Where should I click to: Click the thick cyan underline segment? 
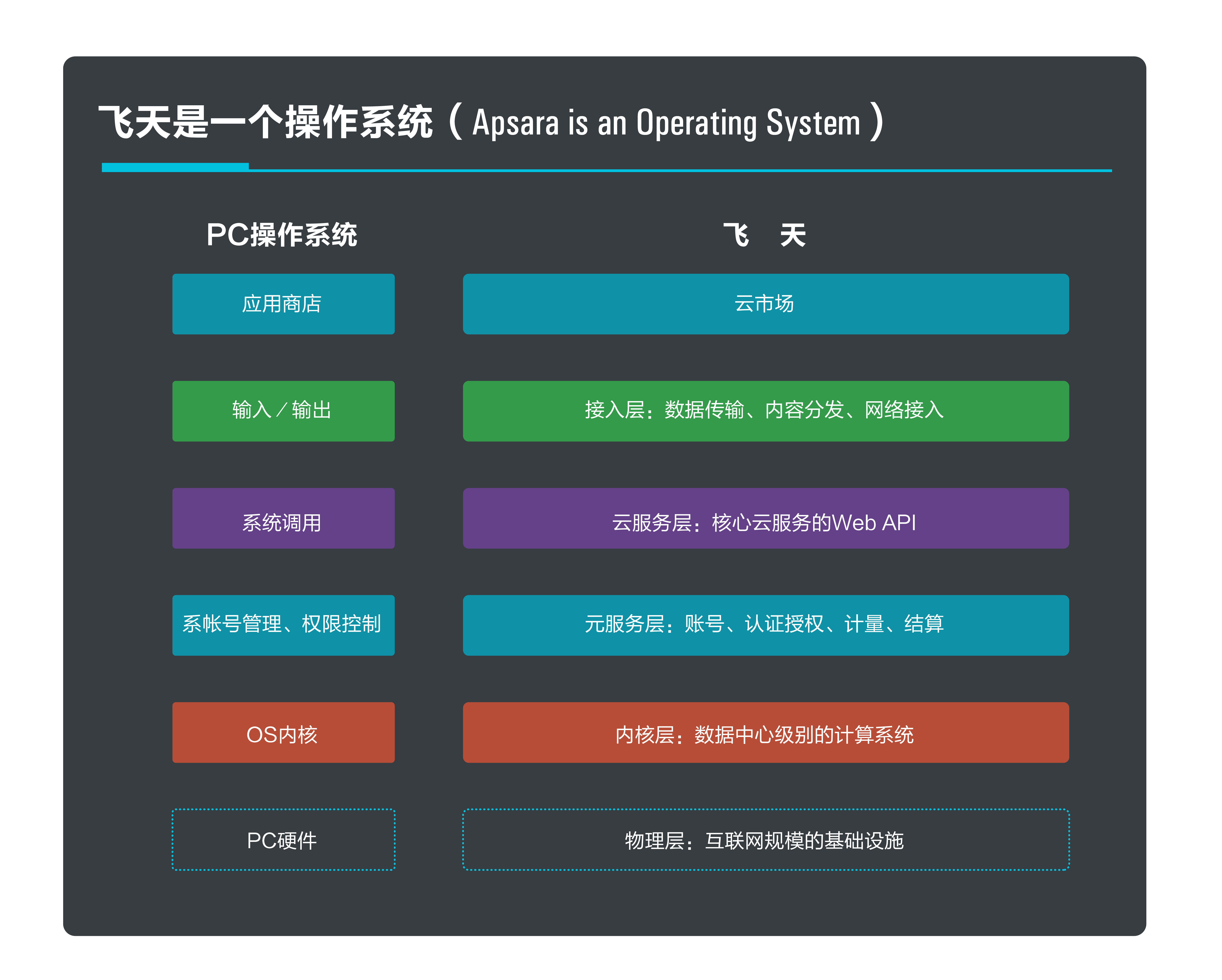175,167
